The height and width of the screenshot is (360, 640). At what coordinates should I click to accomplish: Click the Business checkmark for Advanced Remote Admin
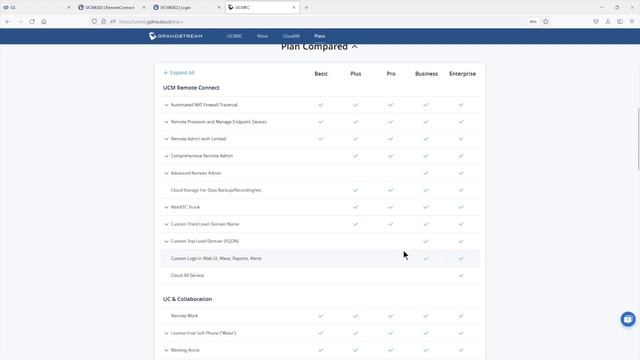pos(426,173)
